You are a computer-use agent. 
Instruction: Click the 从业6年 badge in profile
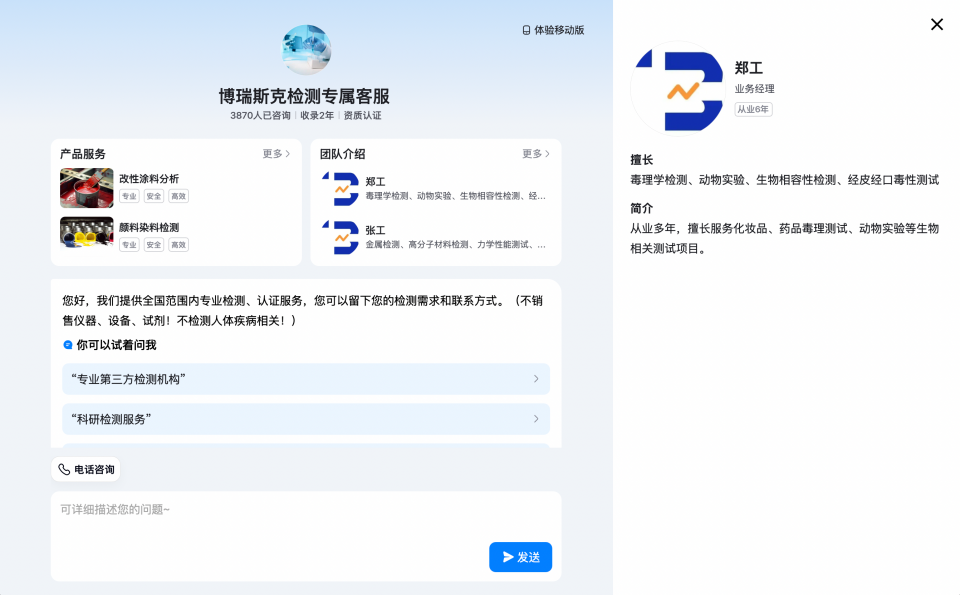click(753, 109)
